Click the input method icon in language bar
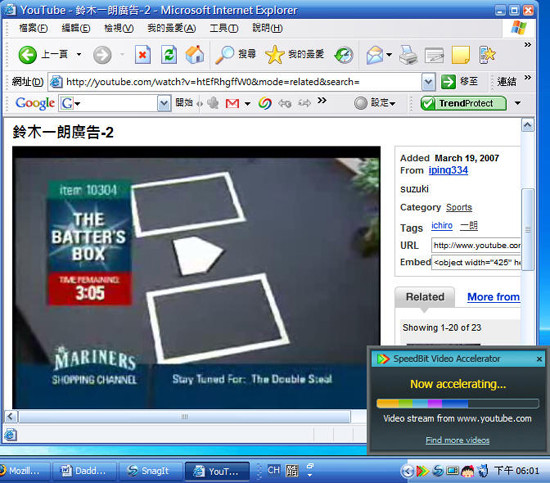 (x=292, y=470)
